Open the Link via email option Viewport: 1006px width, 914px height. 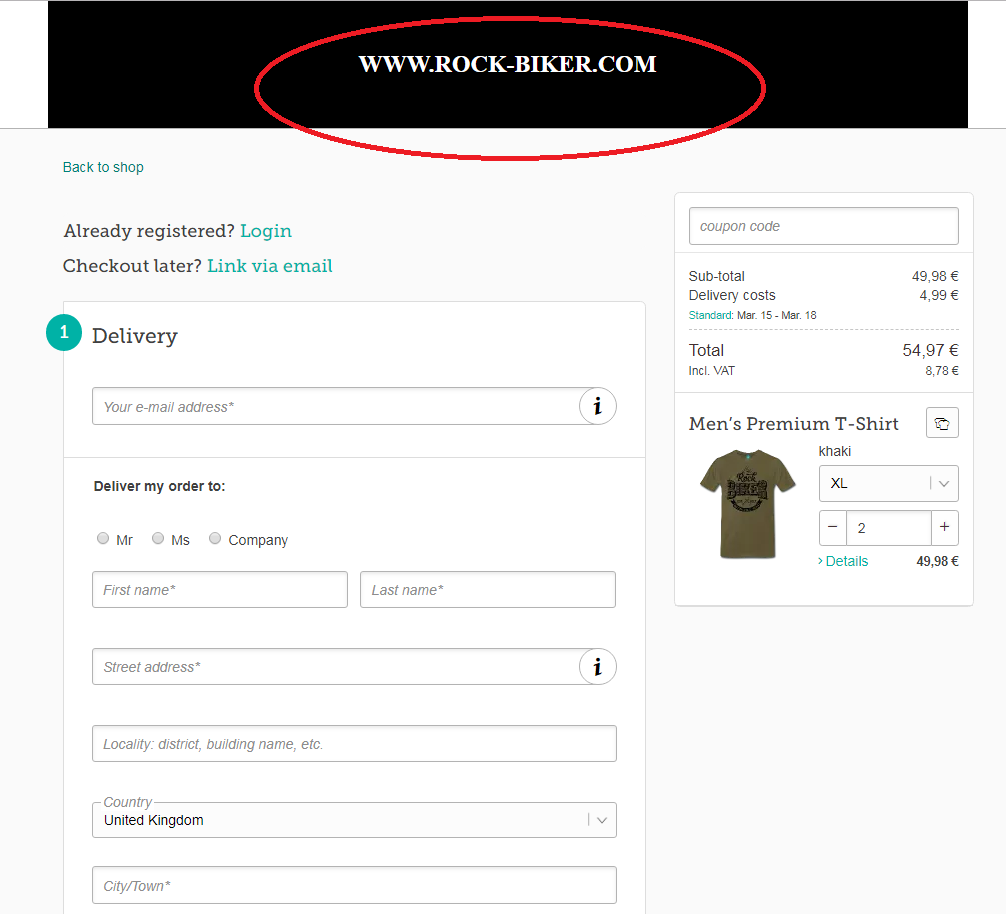tap(270, 266)
